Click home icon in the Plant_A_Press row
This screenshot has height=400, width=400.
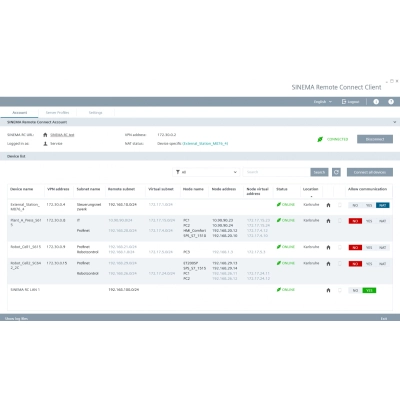[328, 221]
